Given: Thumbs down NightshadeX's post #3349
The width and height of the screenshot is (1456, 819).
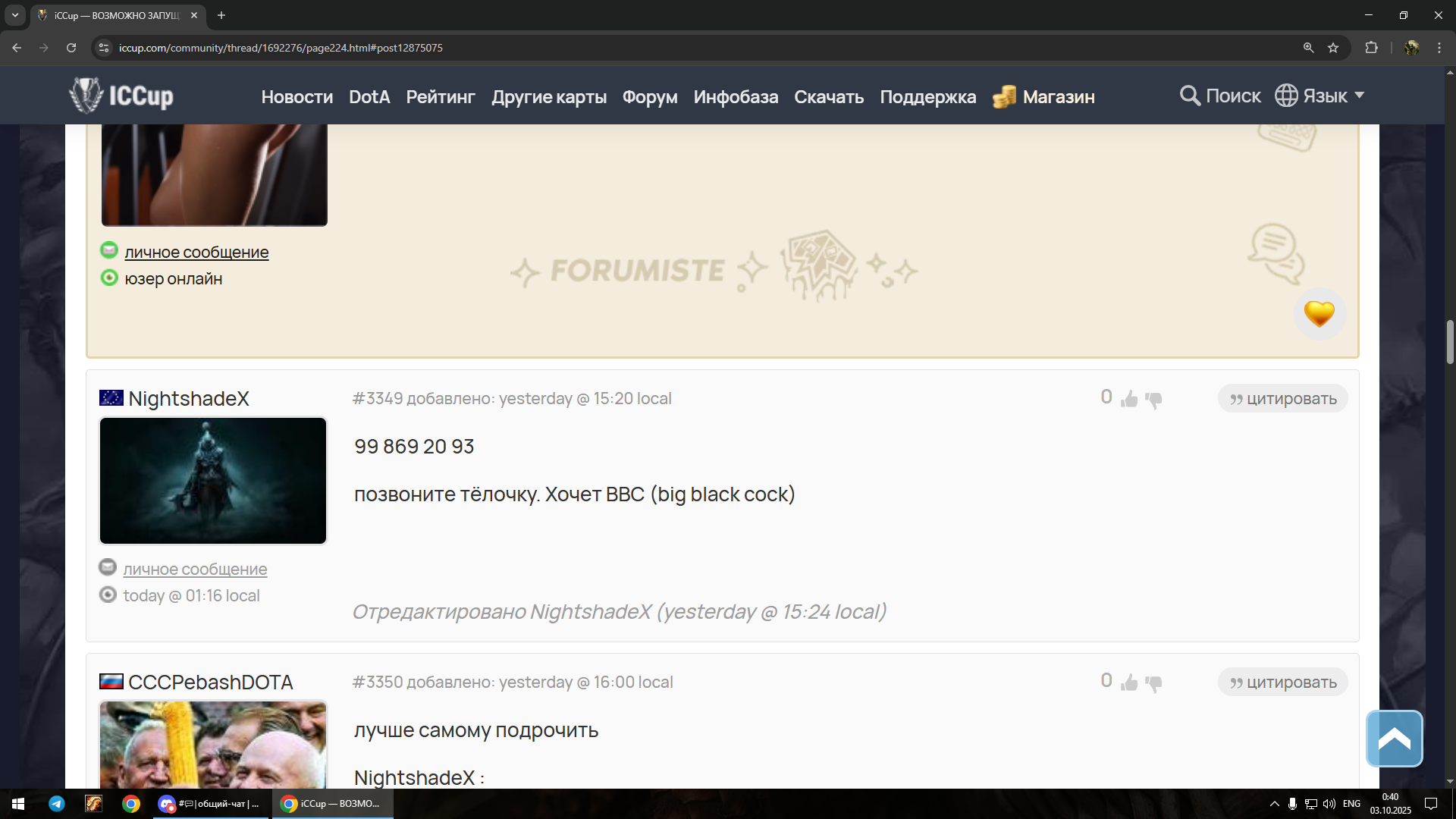Looking at the screenshot, I should tap(1153, 400).
